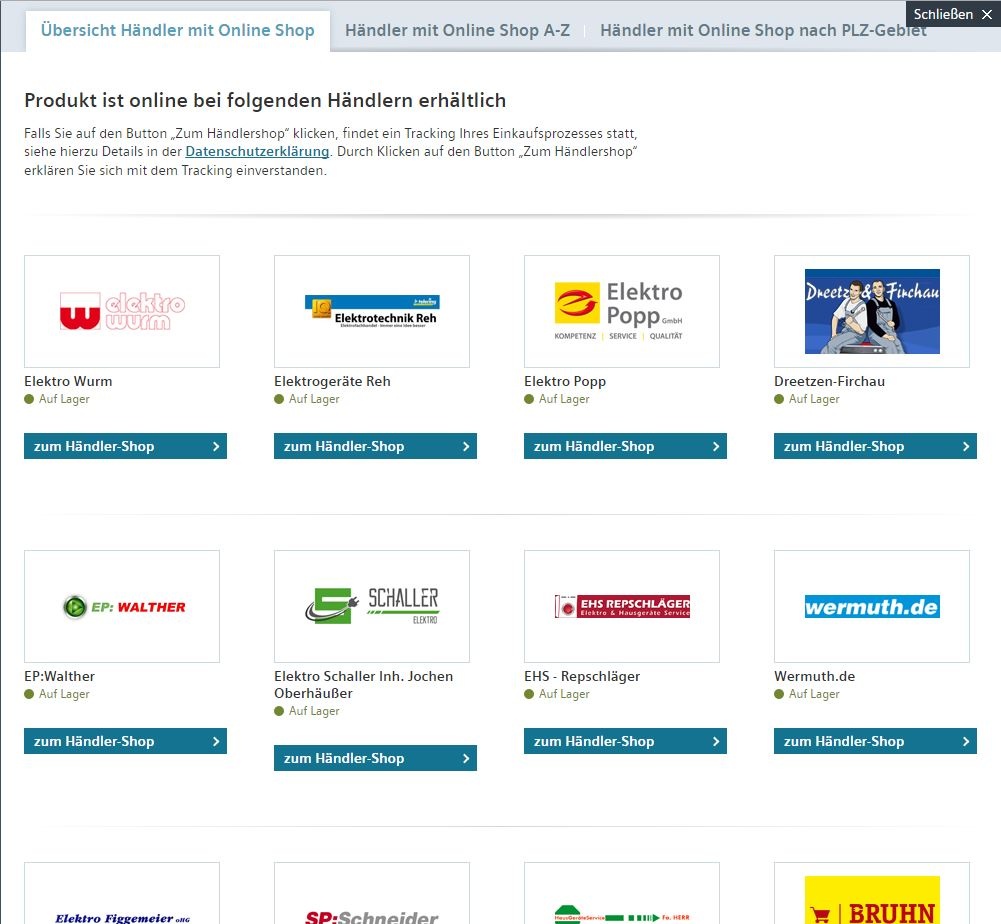Click heading Produkt ist online bei folgenden Händlern
Image resolution: width=1001 pixels, height=924 pixels.
click(x=265, y=100)
